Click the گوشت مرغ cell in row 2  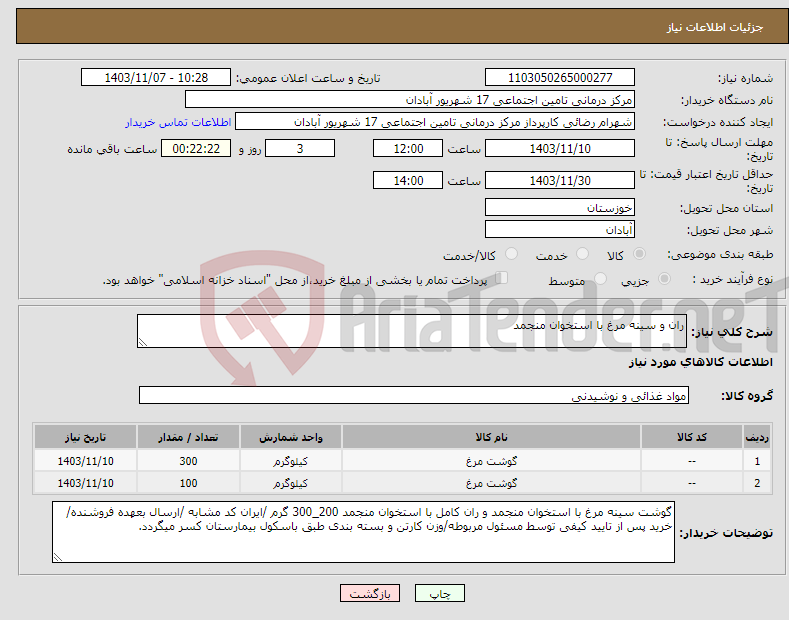(x=491, y=483)
